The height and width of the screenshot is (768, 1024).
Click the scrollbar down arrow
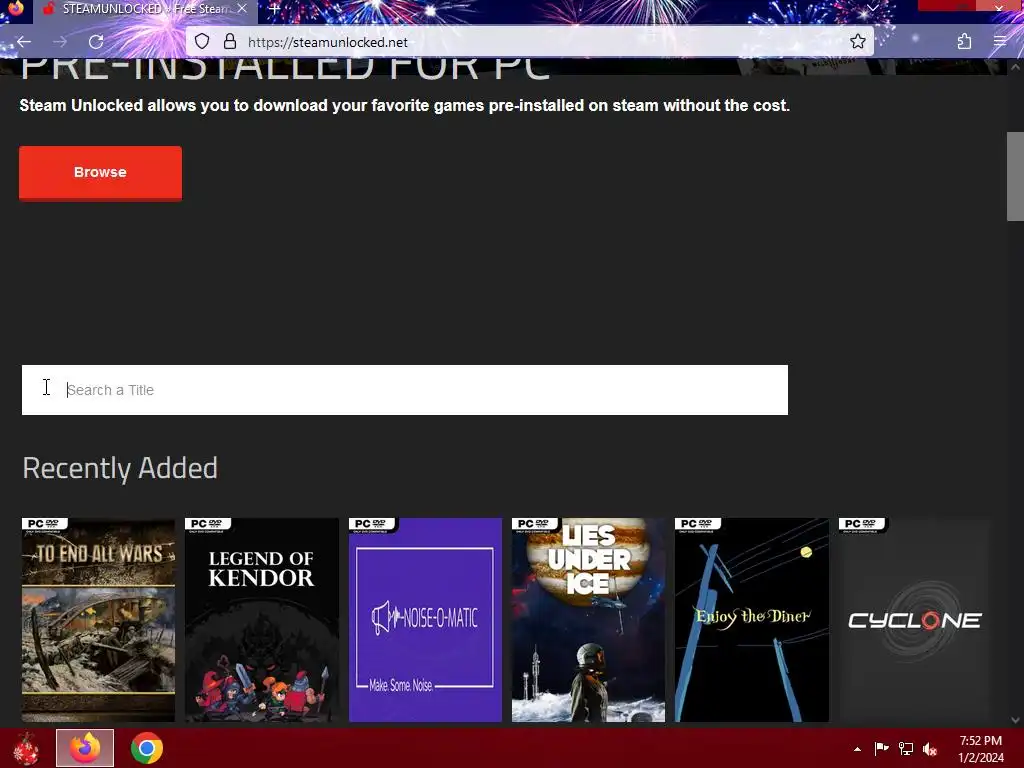[1016, 720]
